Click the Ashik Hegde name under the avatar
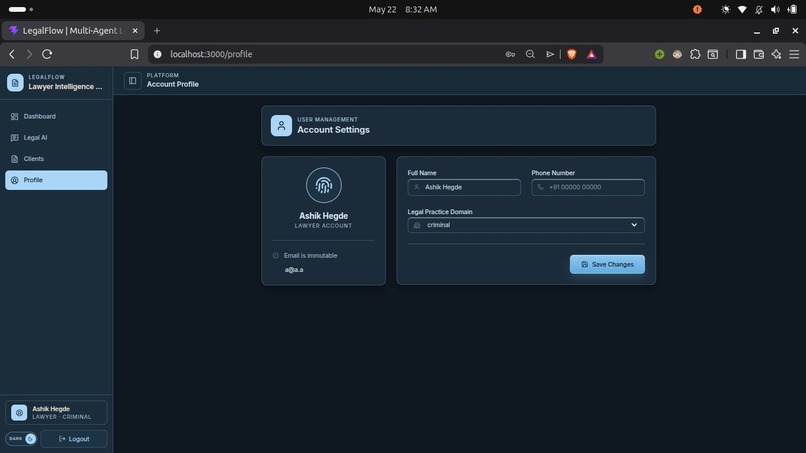This screenshot has width=806, height=453. pos(323,216)
